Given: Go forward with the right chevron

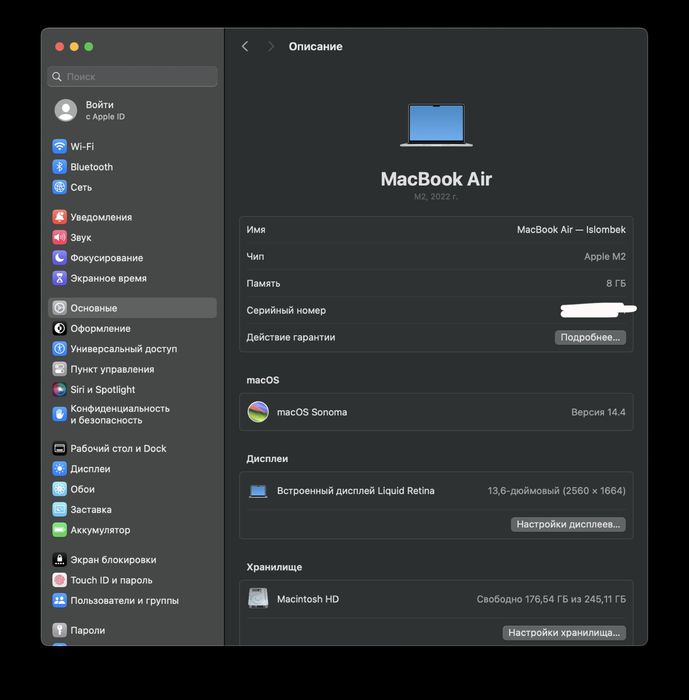Looking at the screenshot, I should [x=271, y=46].
